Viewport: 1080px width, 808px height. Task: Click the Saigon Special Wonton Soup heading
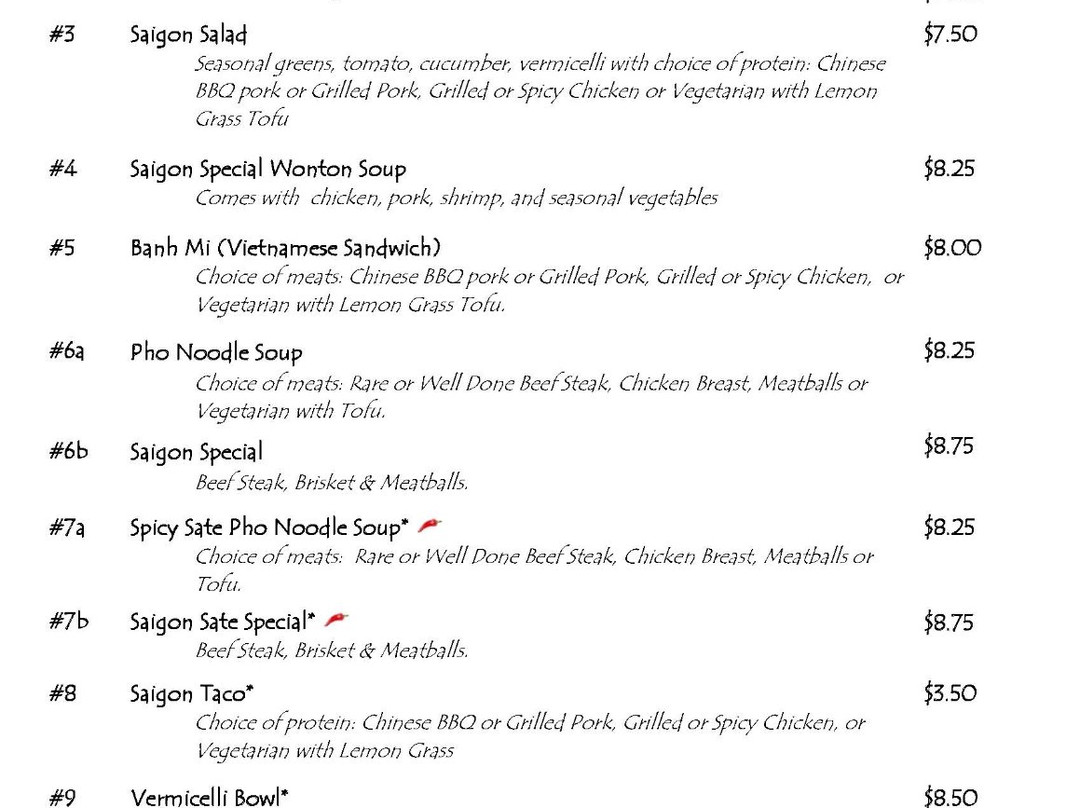[268, 169]
